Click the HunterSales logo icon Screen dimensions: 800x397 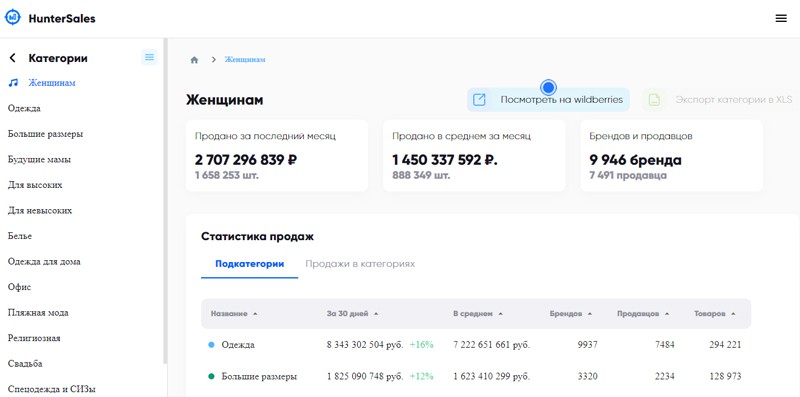(12, 18)
